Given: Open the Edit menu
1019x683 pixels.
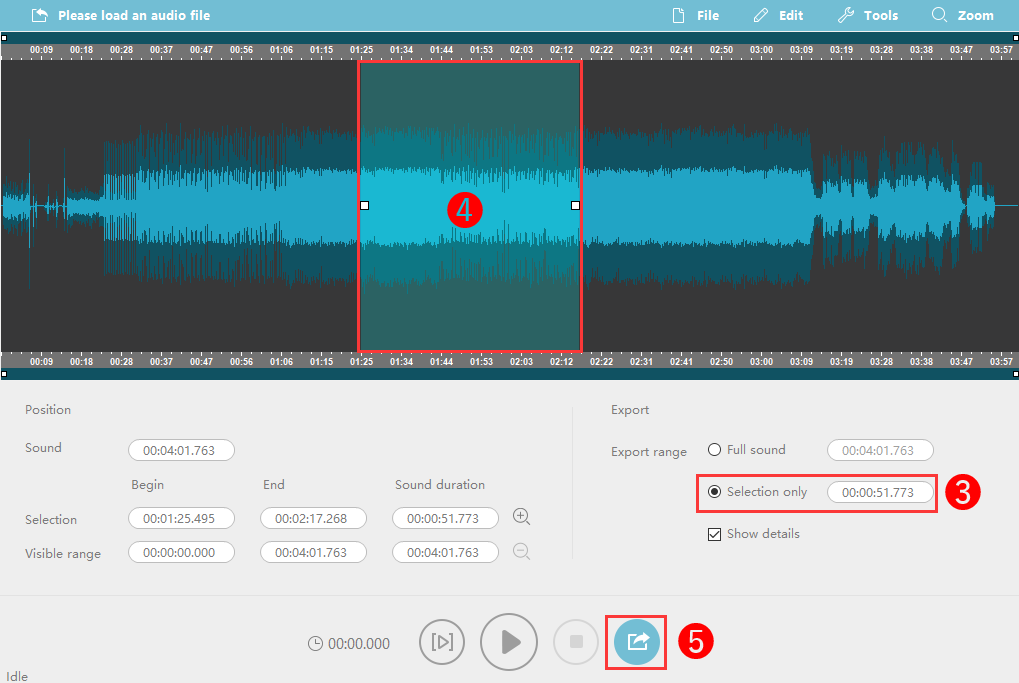Looking at the screenshot, I should click(x=778, y=16).
